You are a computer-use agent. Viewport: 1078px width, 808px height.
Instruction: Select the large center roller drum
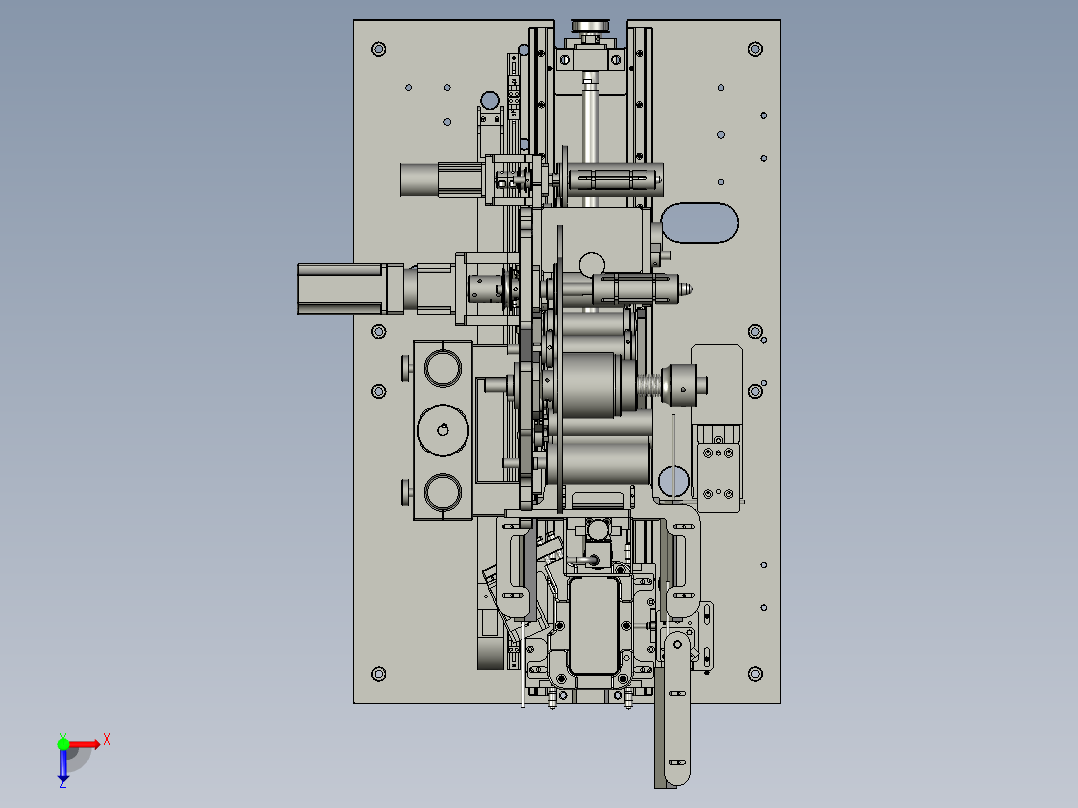pyautogui.click(x=593, y=385)
